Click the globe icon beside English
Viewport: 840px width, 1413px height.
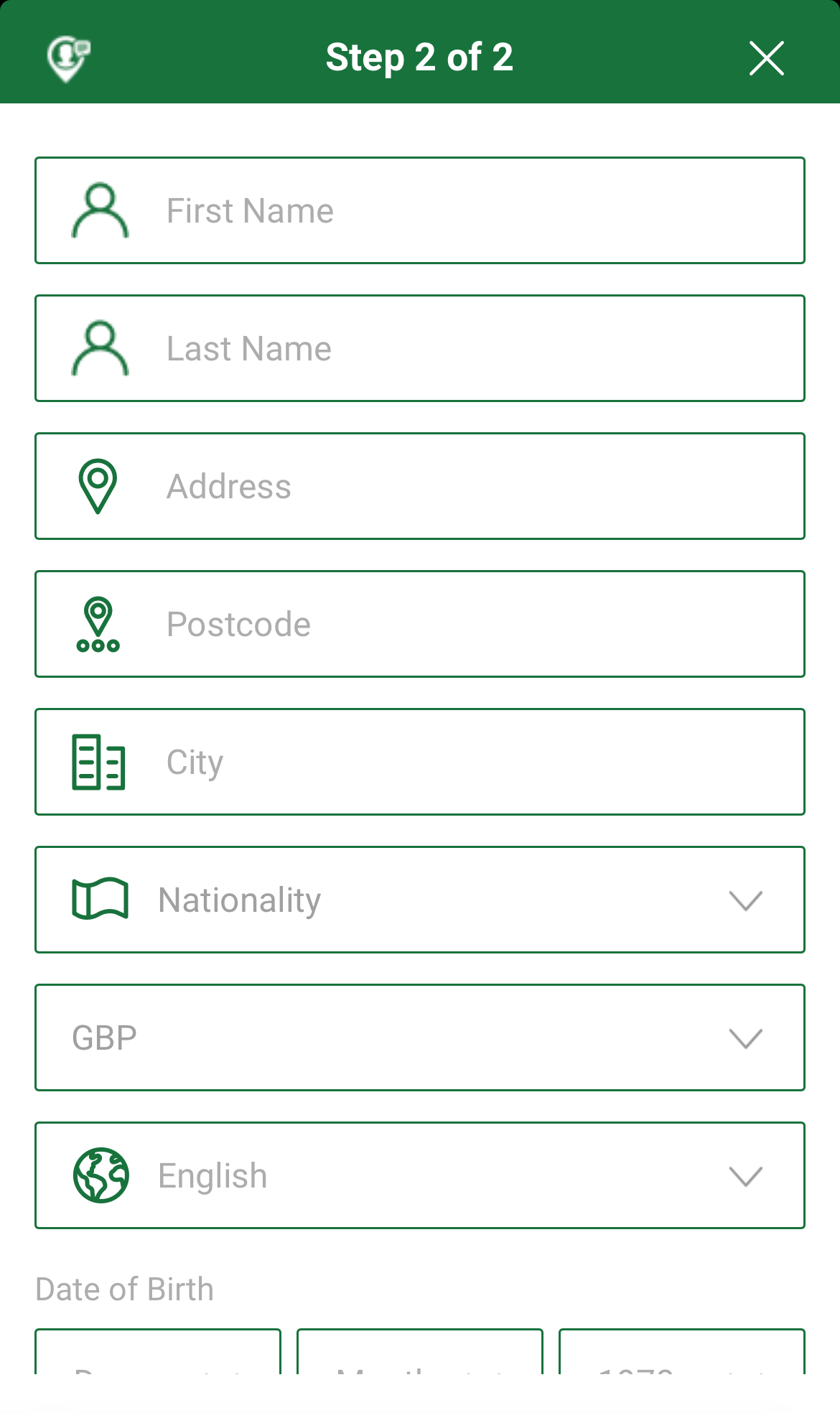101,1175
